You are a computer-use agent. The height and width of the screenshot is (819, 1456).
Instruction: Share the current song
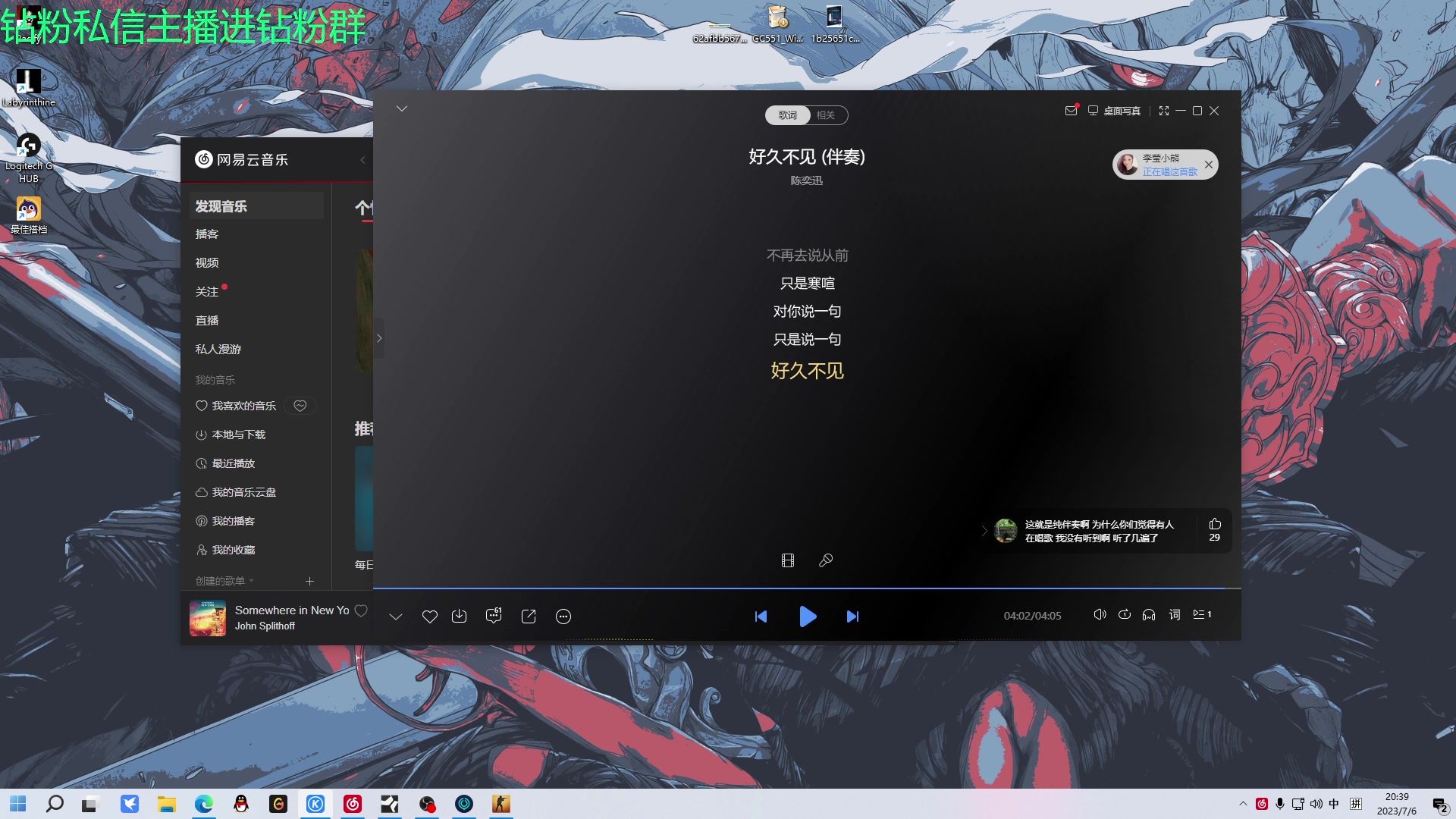point(529,617)
